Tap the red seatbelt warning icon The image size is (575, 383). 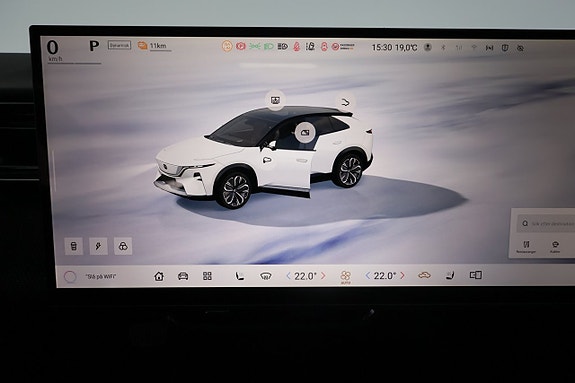pos(297,47)
